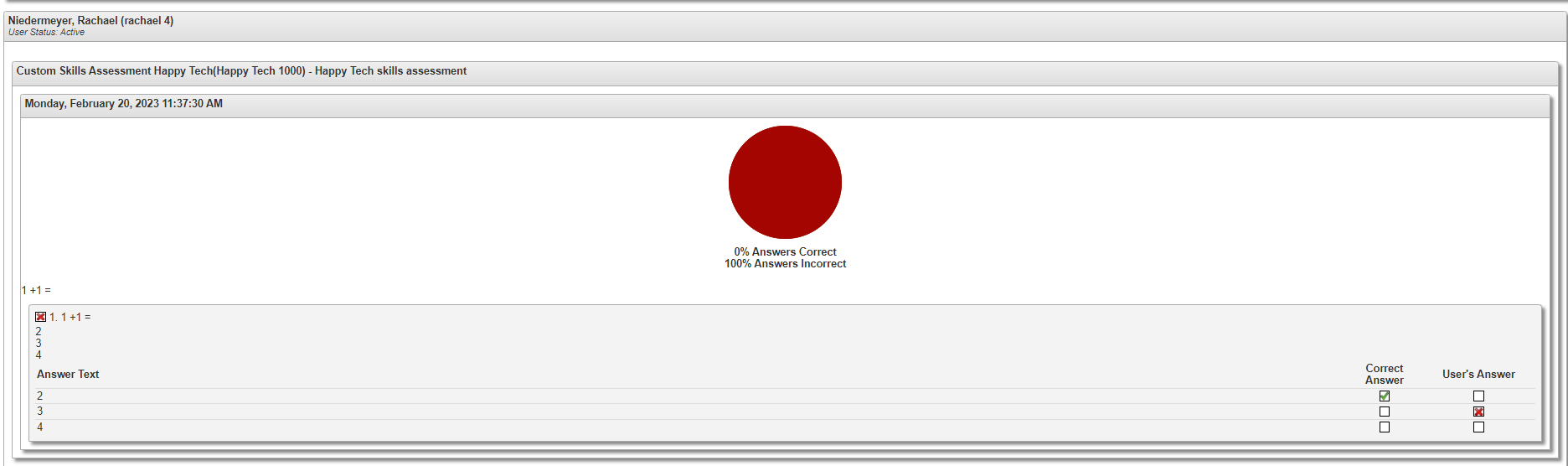Toggle Correct Answer checkbox for answer 4
Viewport: 1568px width, 466px height.
coord(1384,427)
